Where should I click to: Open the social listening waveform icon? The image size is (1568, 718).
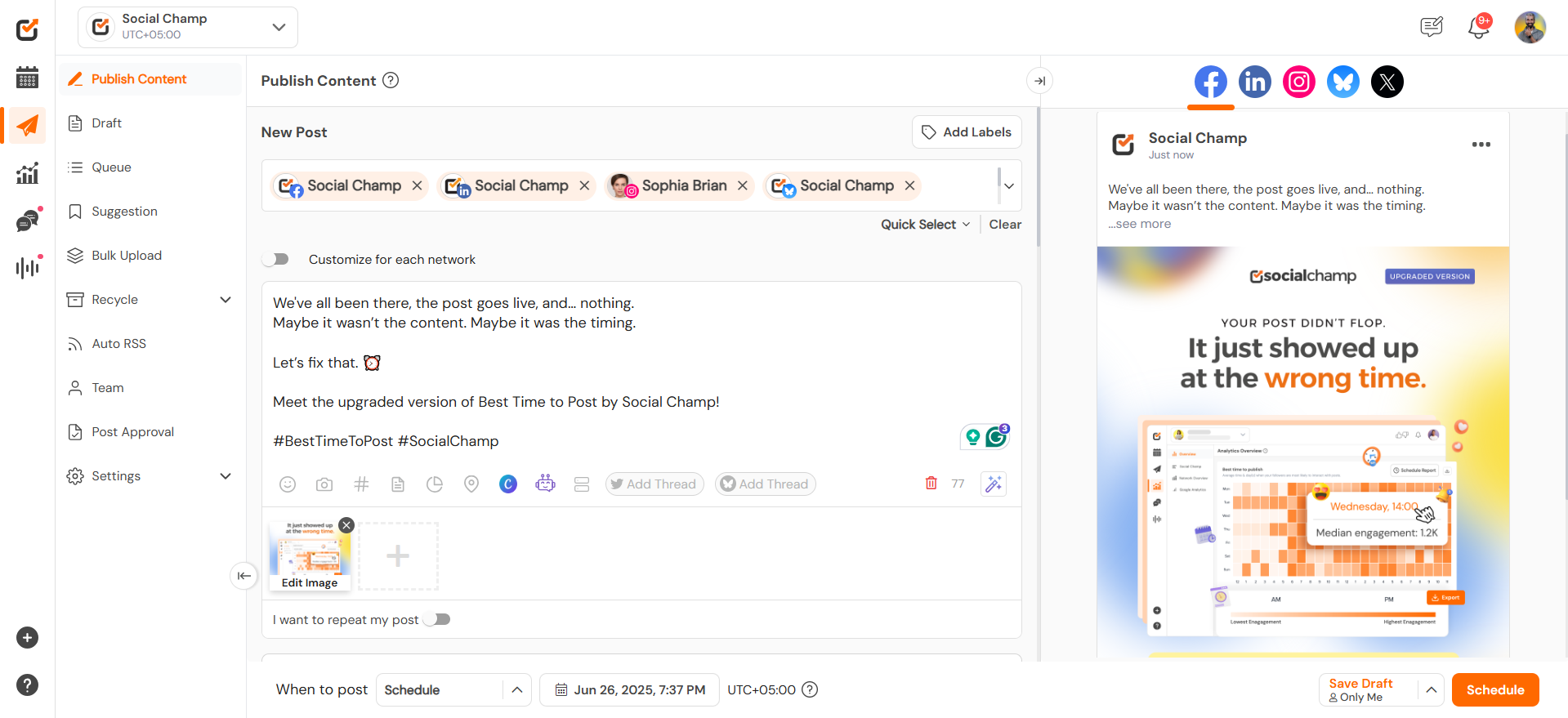pos(28,267)
